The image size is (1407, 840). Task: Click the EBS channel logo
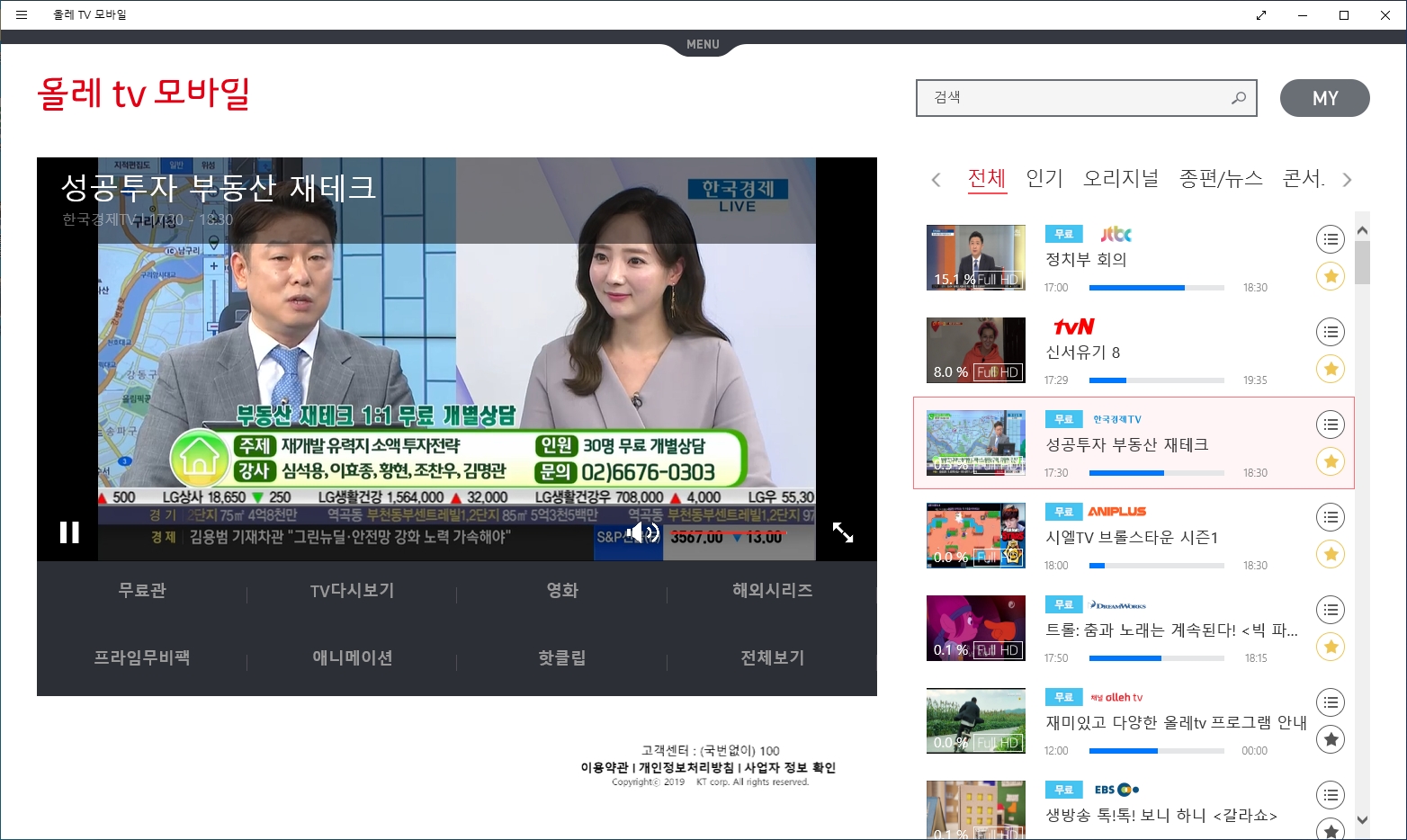(x=1116, y=790)
